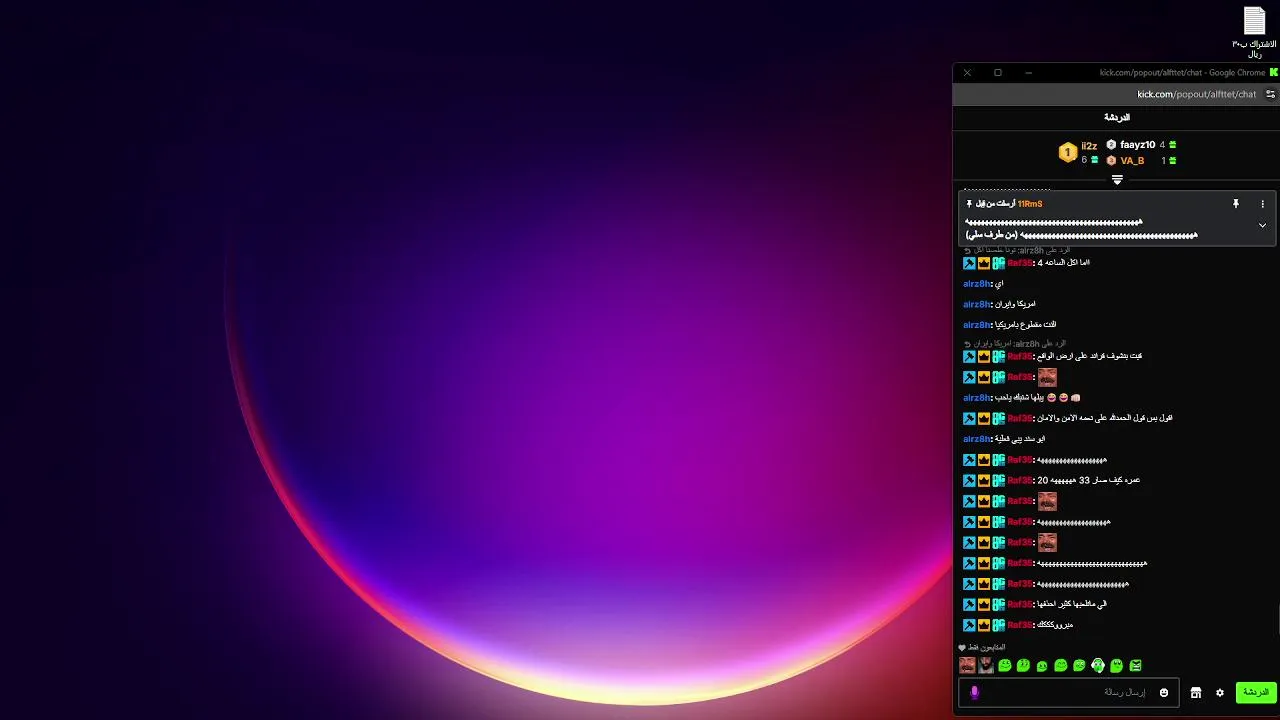Click the heart icon of followers-only notice
The image size is (1280, 720).
(962, 648)
